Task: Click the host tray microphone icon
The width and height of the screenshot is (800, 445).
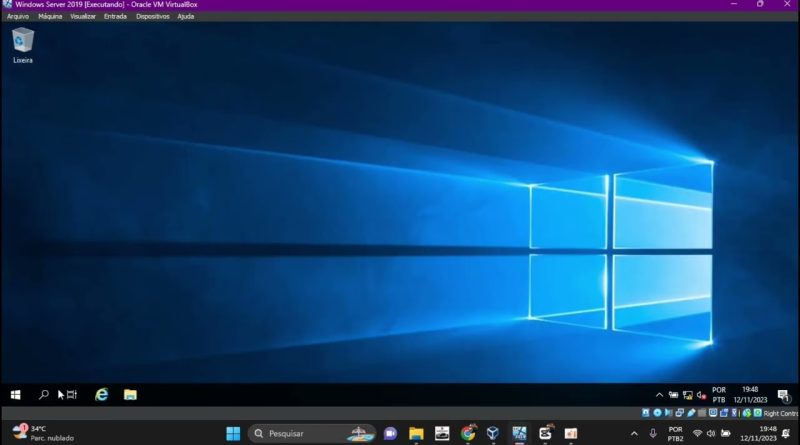Action: coord(653,434)
